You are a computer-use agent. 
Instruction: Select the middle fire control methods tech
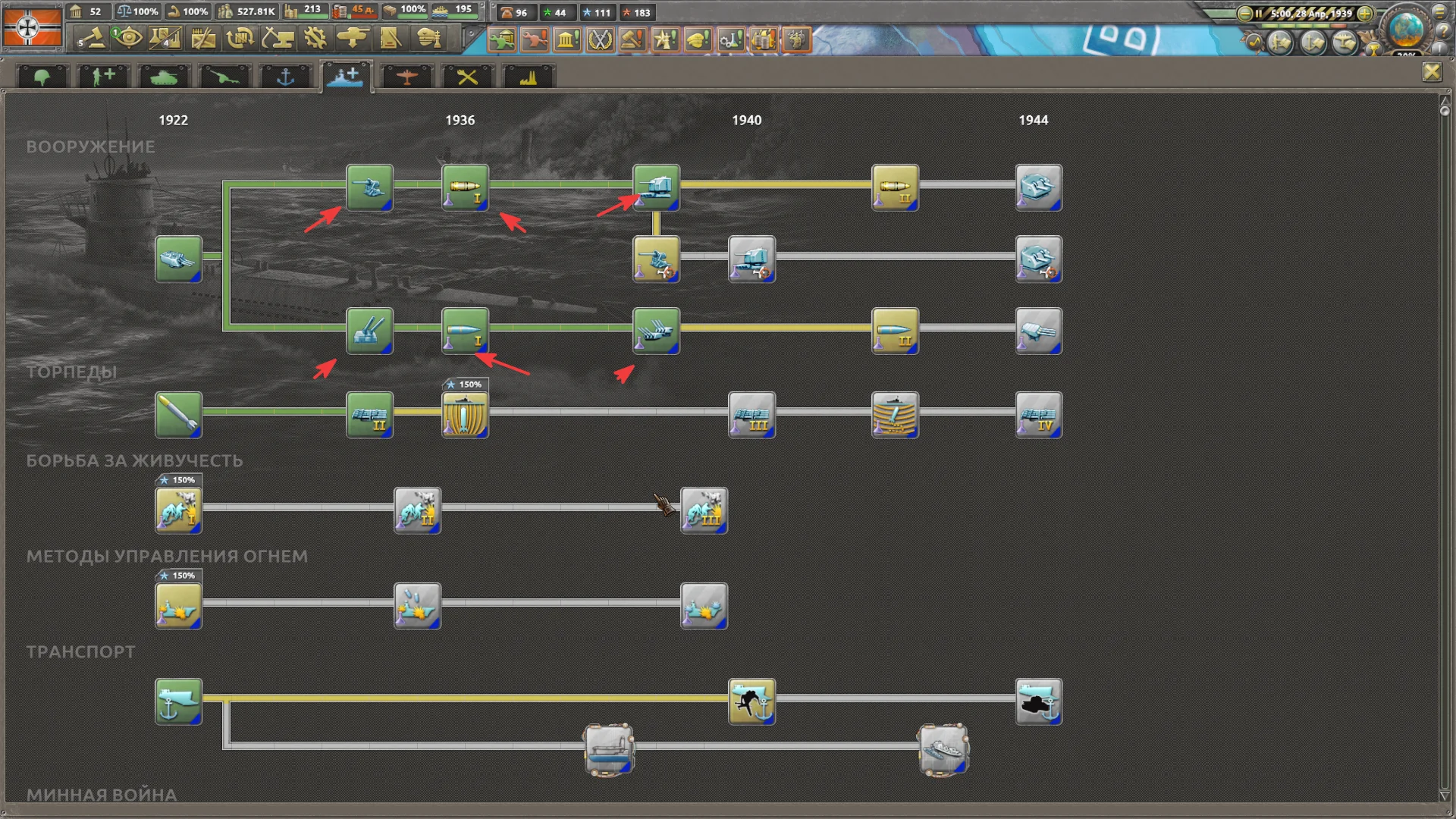[417, 606]
